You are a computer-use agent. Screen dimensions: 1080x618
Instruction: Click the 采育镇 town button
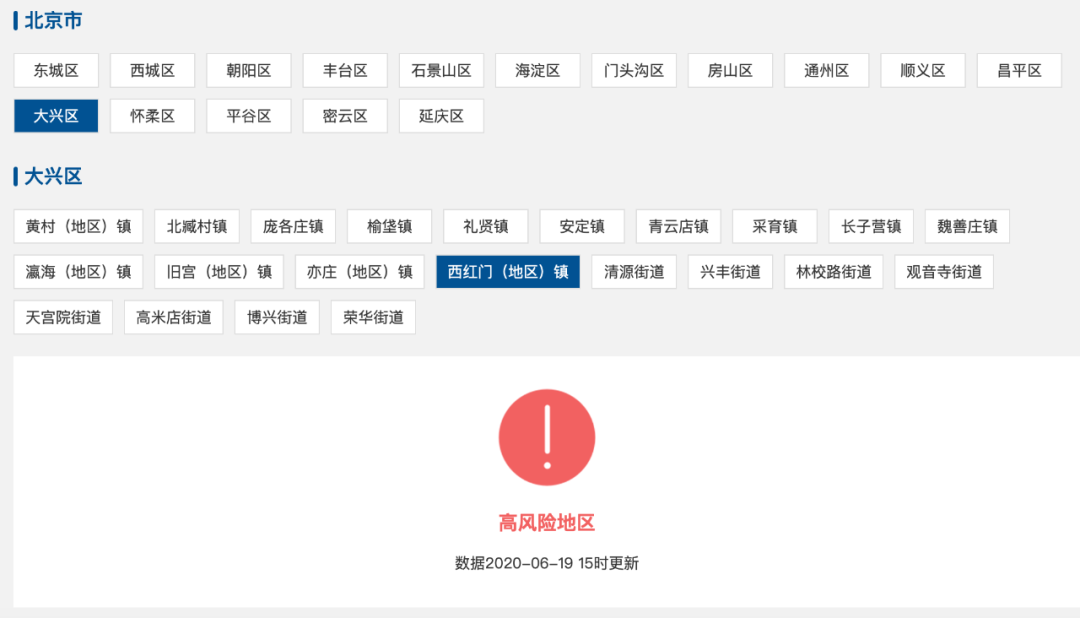[775, 227]
